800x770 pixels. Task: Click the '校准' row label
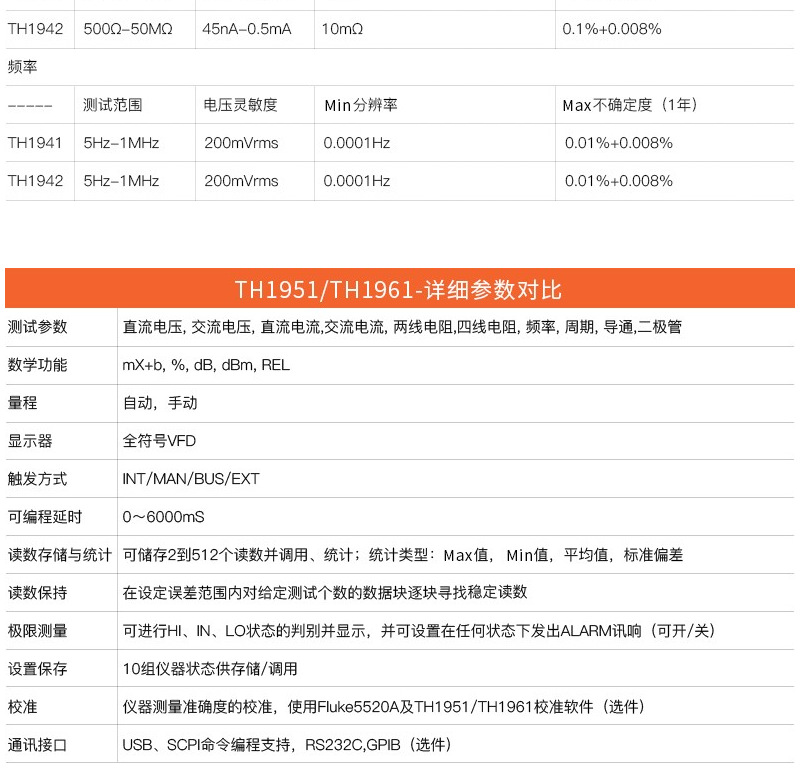[x=22, y=707]
